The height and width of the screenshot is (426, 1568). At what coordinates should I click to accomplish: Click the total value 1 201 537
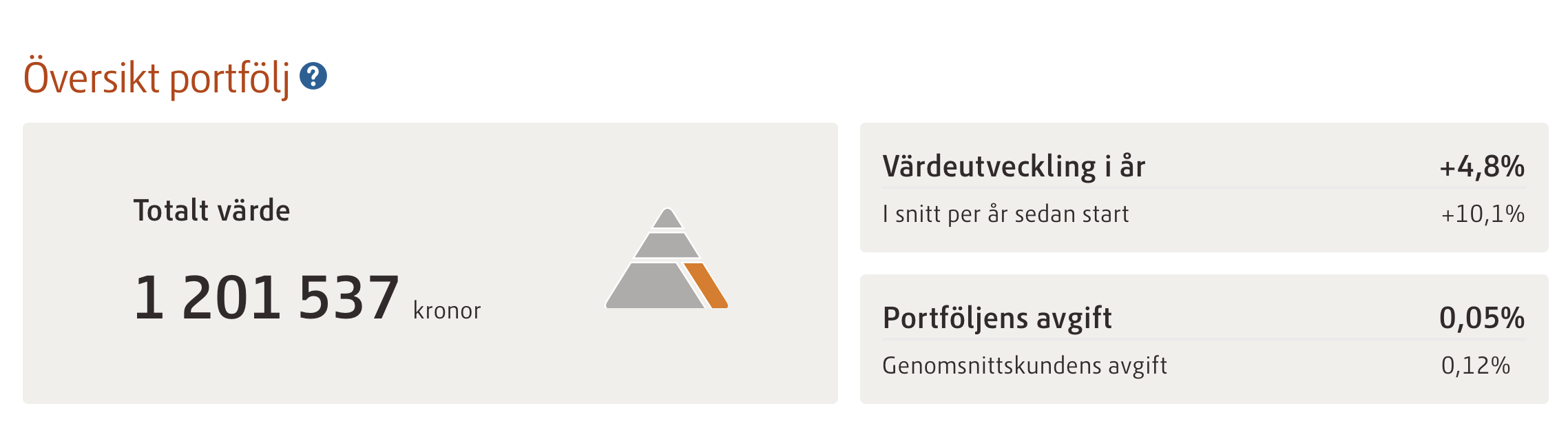pyautogui.click(x=266, y=298)
